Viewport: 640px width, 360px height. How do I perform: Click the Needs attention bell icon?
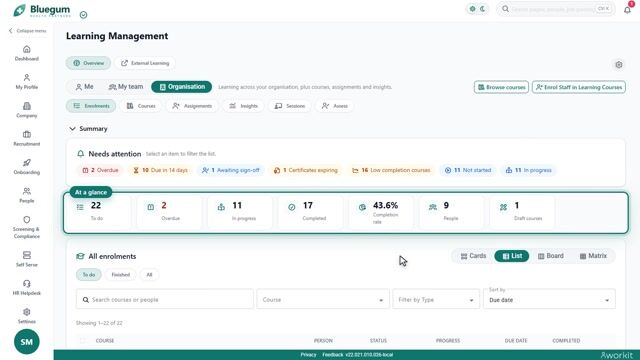pos(80,154)
